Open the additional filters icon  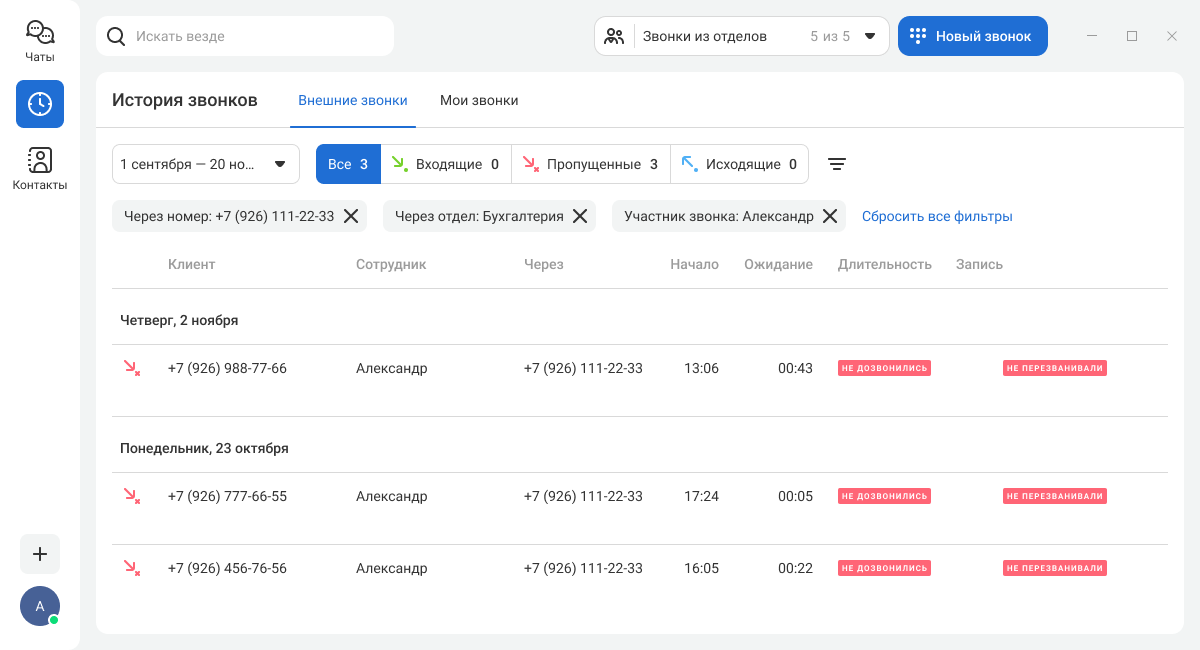click(837, 164)
